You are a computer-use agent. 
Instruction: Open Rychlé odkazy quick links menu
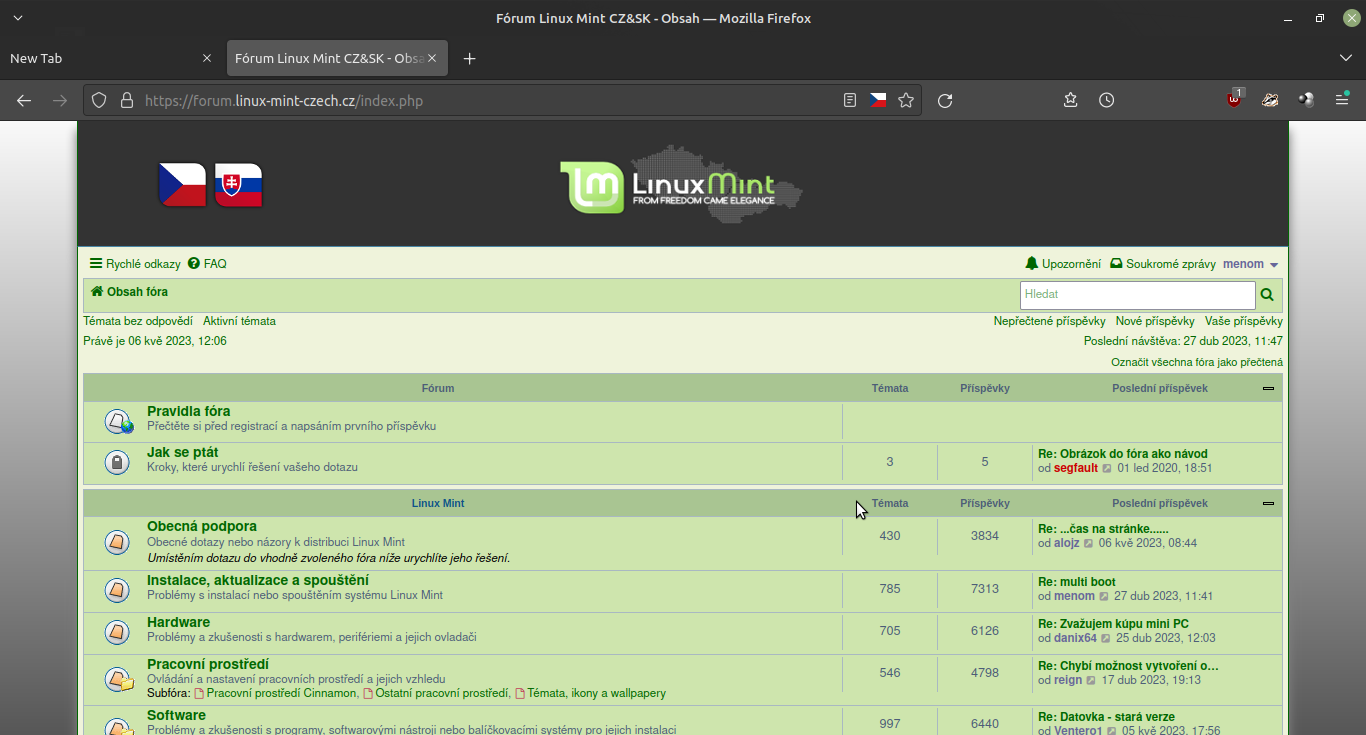(x=135, y=264)
